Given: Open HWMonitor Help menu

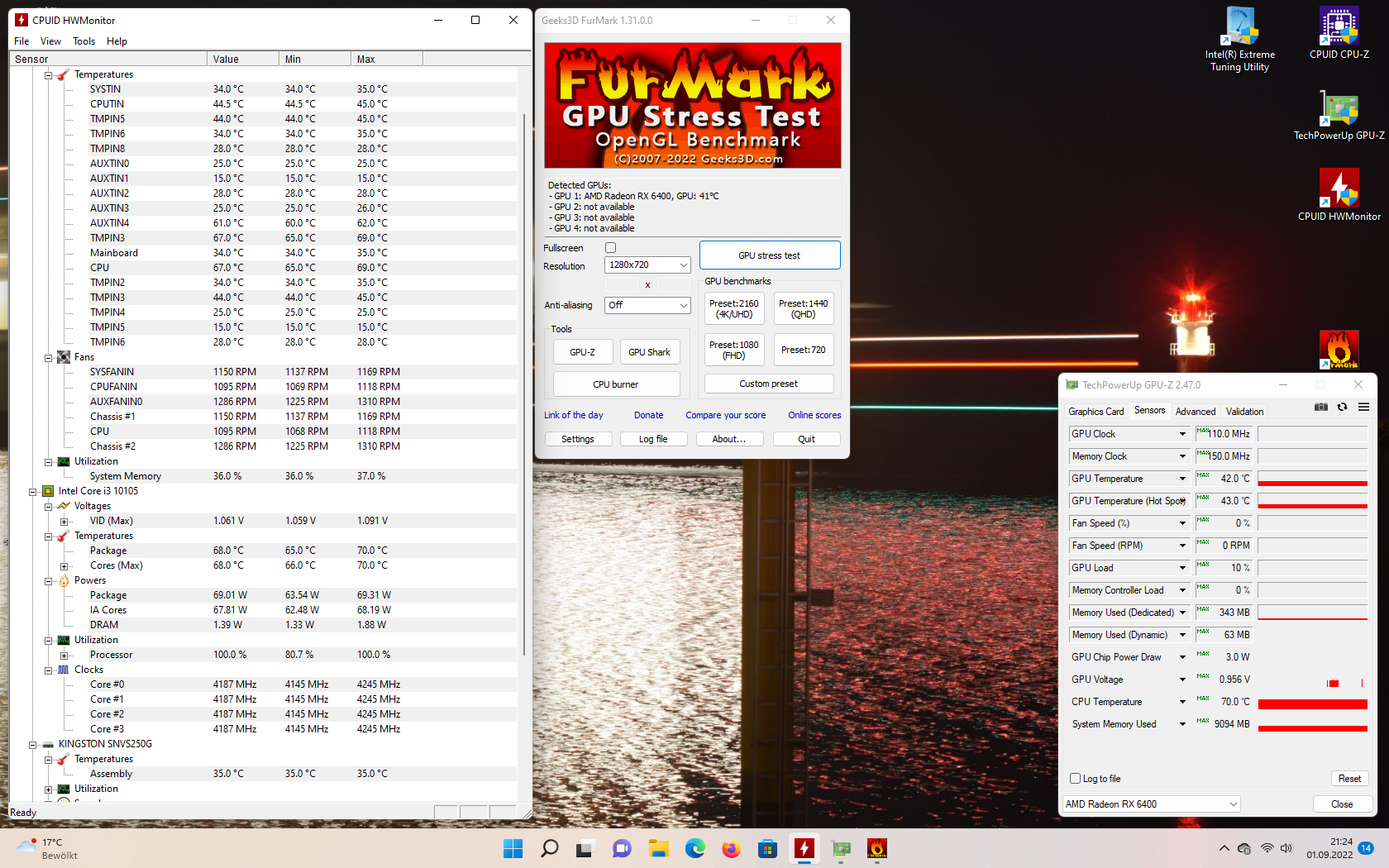Looking at the screenshot, I should coord(117,41).
